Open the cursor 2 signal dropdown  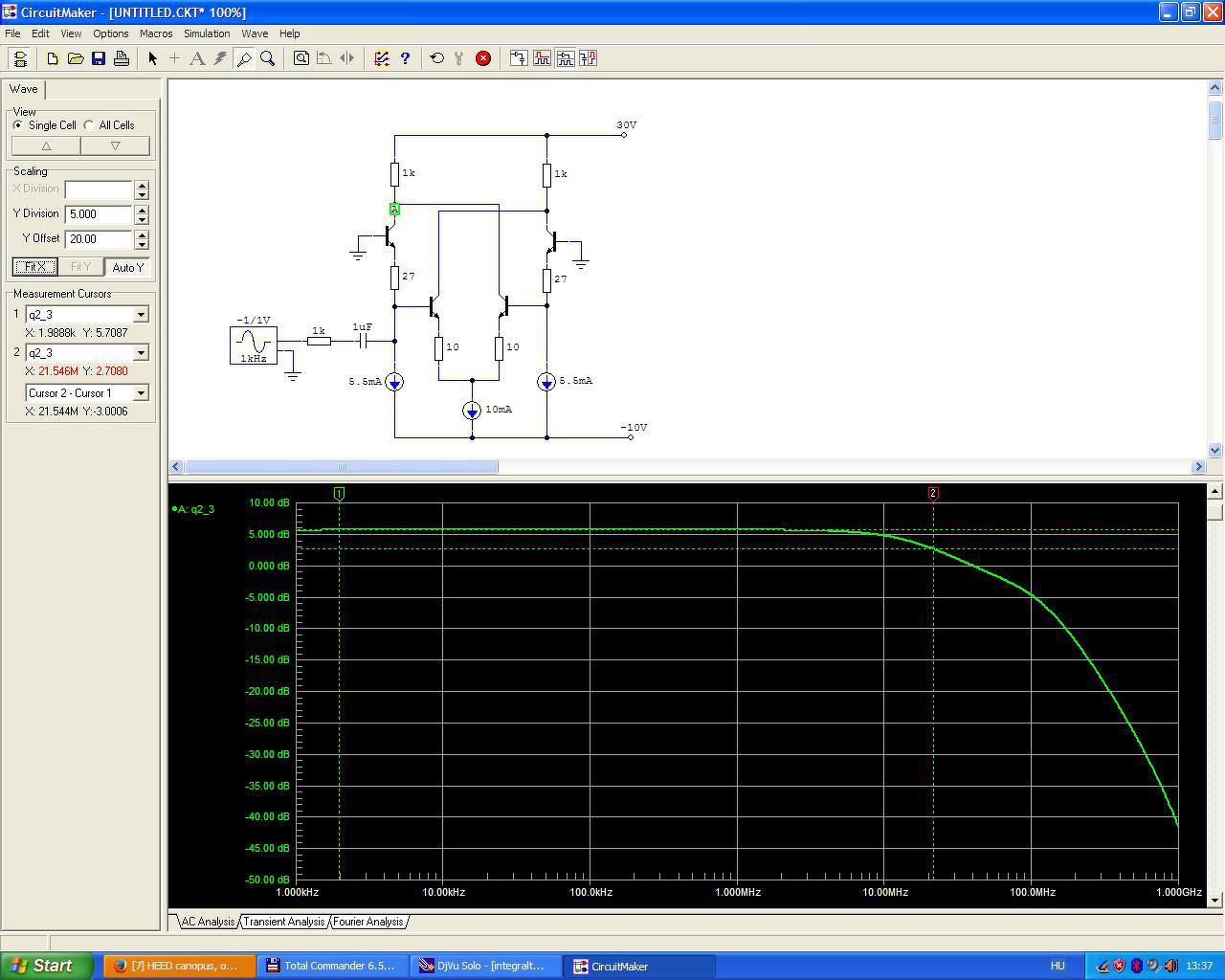point(141,353)
